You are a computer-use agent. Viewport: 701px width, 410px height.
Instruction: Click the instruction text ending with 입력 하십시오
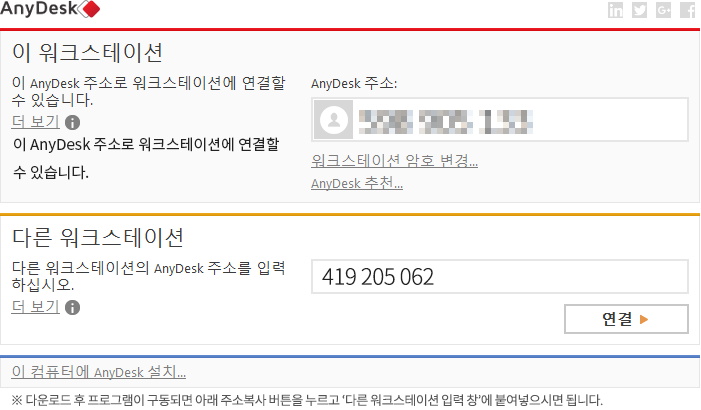tap(148, 275)
